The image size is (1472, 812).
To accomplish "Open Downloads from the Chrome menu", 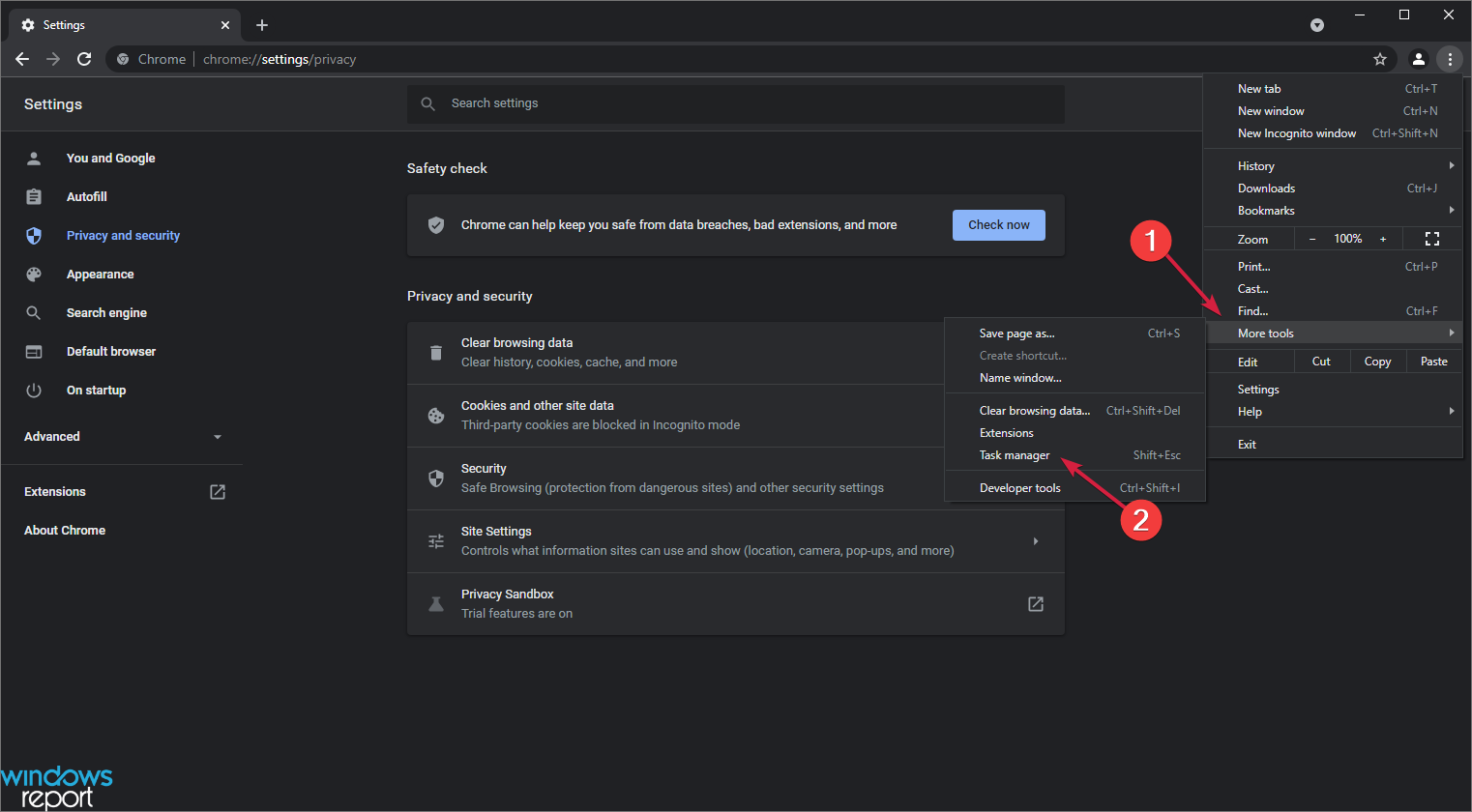I will (x=1334, y=188).
